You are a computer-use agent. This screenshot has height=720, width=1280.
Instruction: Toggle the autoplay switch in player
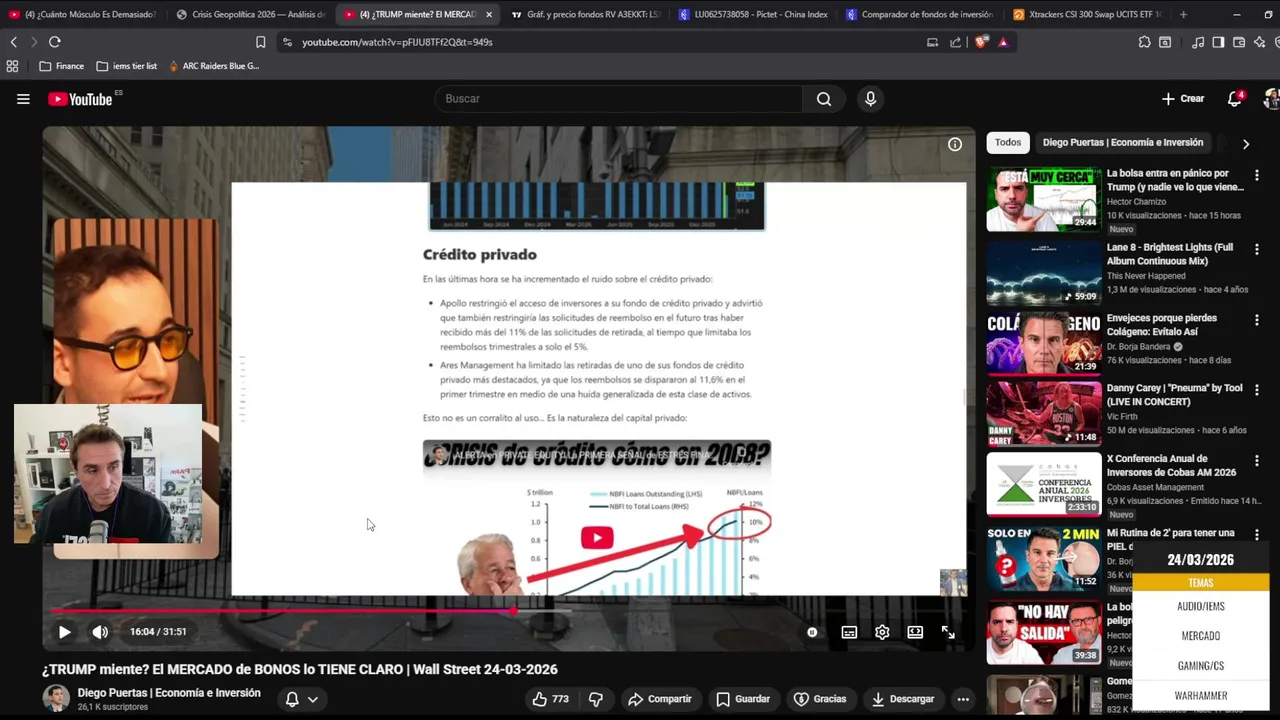812,632
